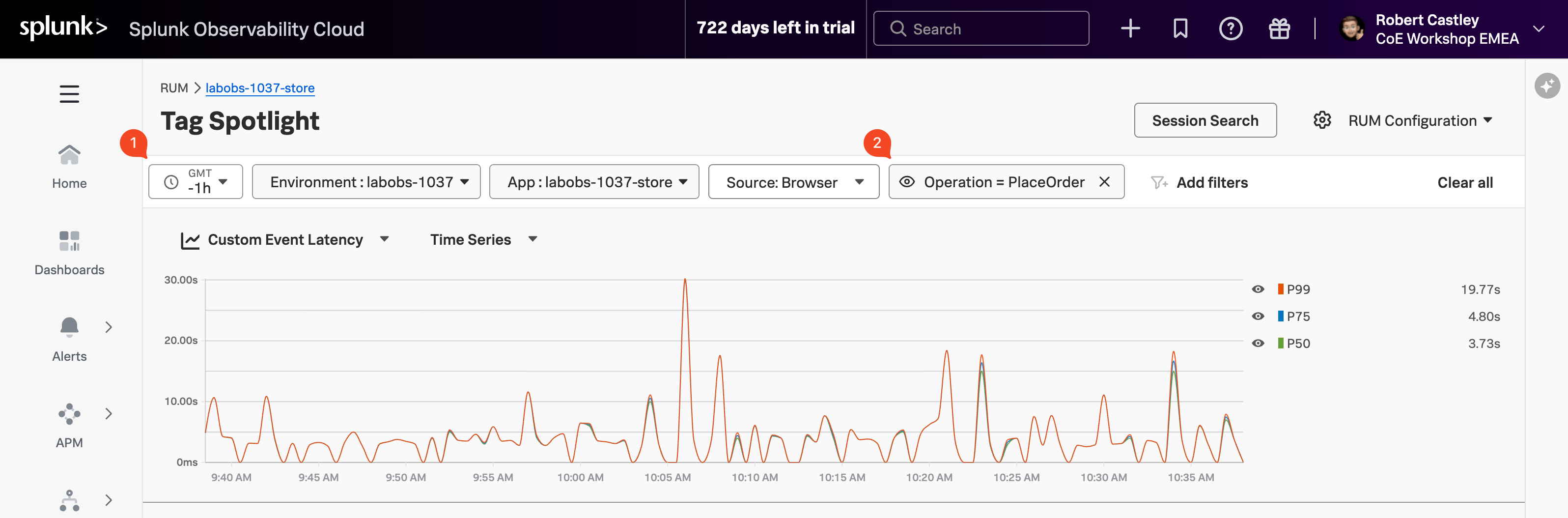Click the RUM Configuration gear icon

1321,120
